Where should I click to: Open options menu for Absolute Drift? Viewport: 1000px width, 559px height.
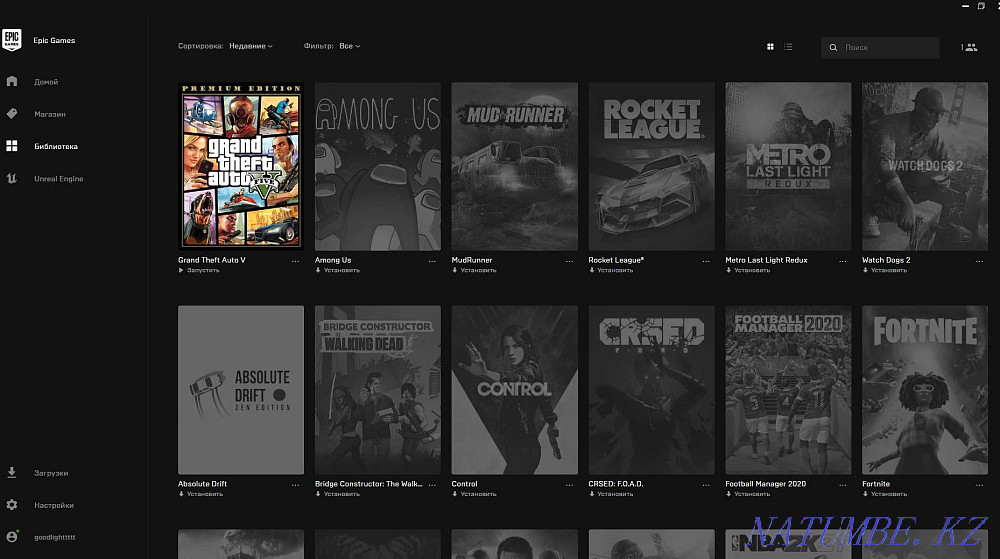pos(295,485)
